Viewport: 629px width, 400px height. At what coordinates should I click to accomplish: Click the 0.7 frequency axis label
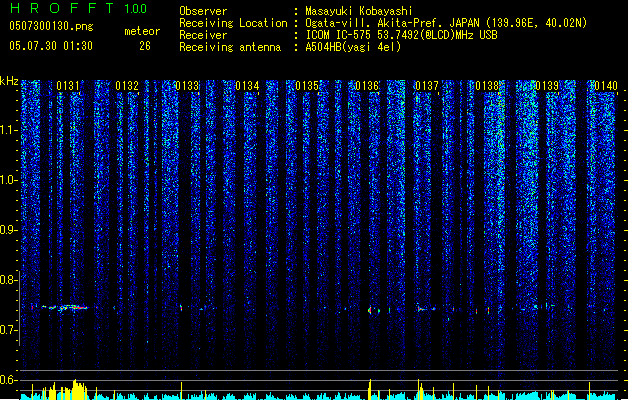click(x=9, y=330)
